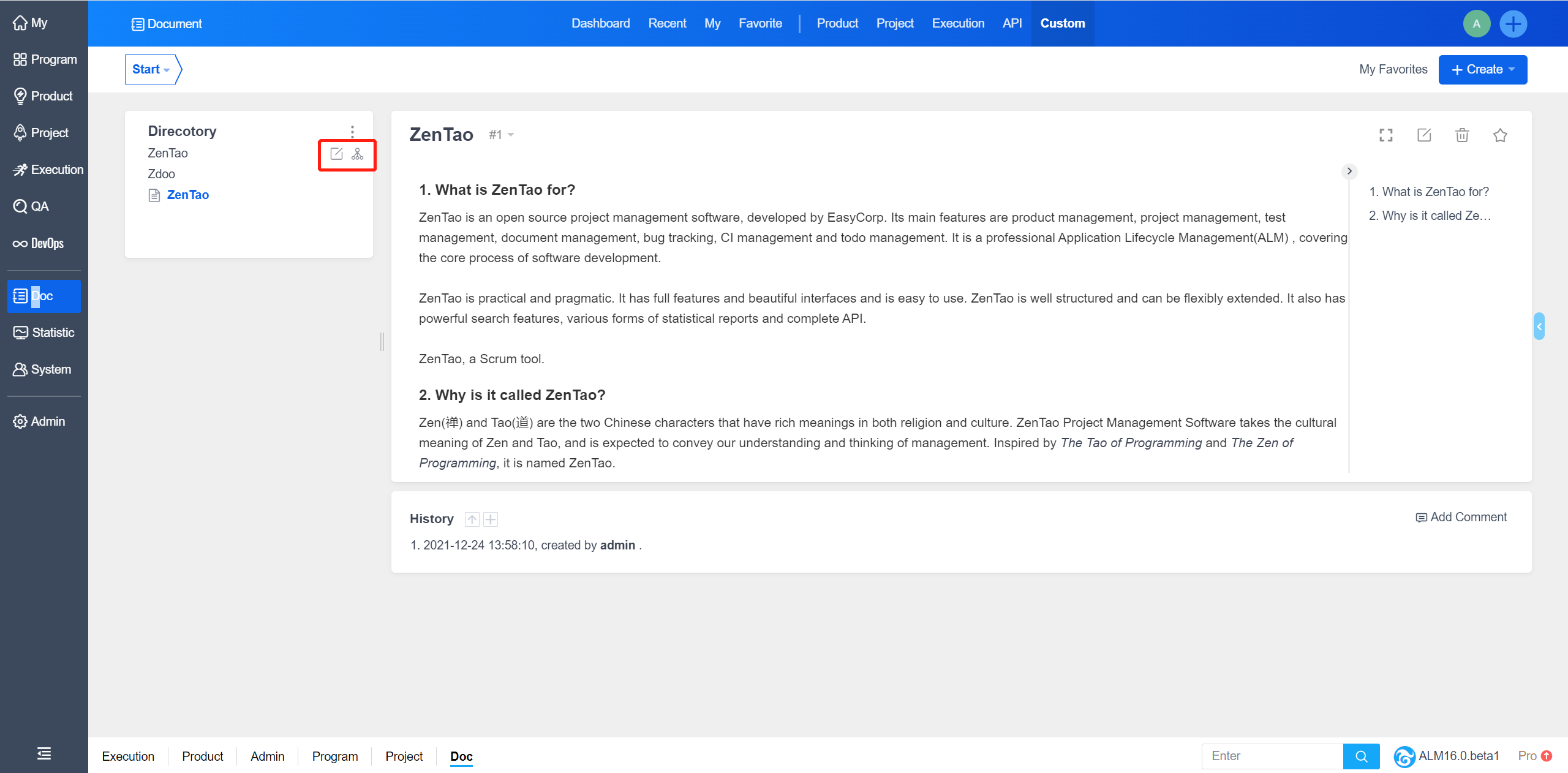Open the Start dropdown

(151, 69)
